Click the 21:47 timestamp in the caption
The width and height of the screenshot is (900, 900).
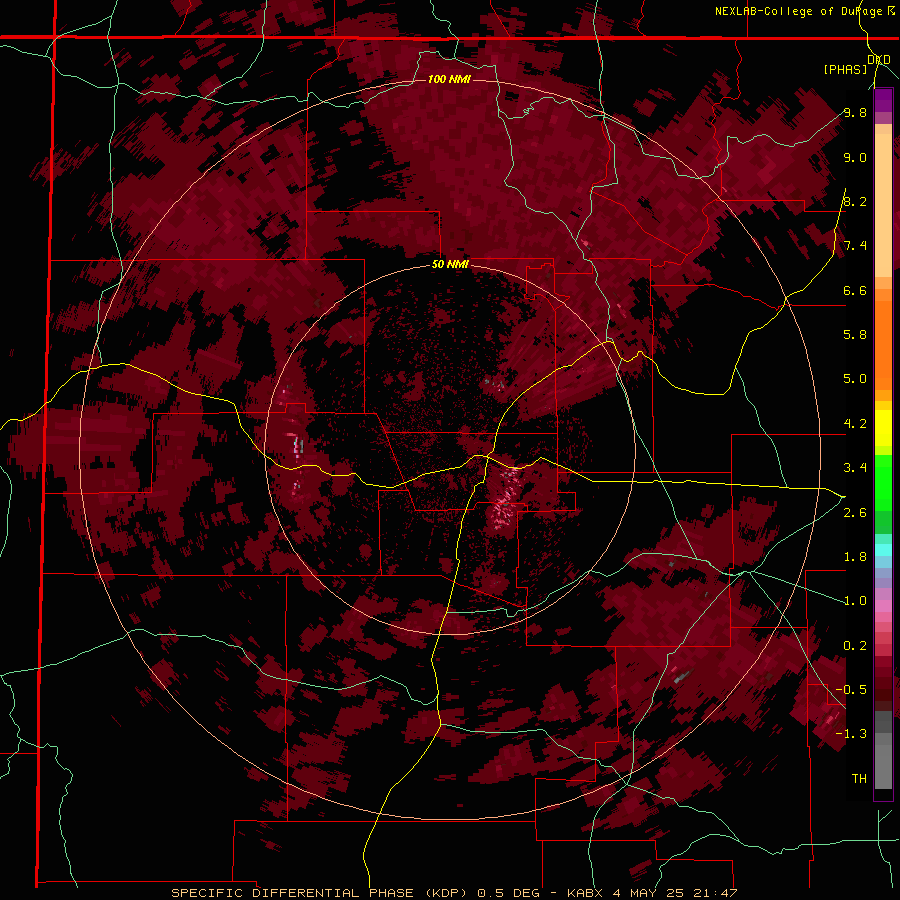coord(716,893)
